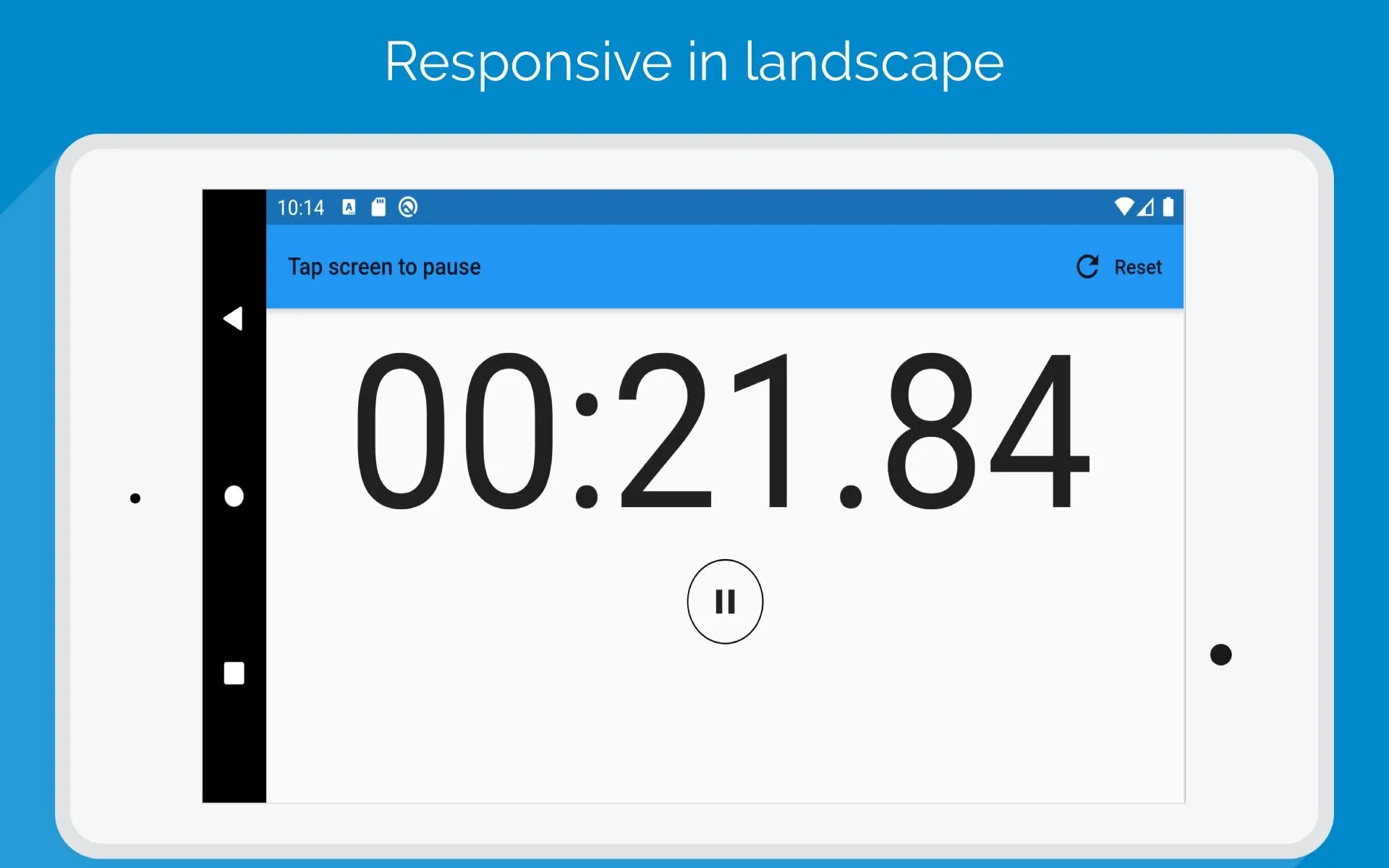Click the system clock at 10:14
This screenshot has width=1389, height=868.
(x=301, y=207)
